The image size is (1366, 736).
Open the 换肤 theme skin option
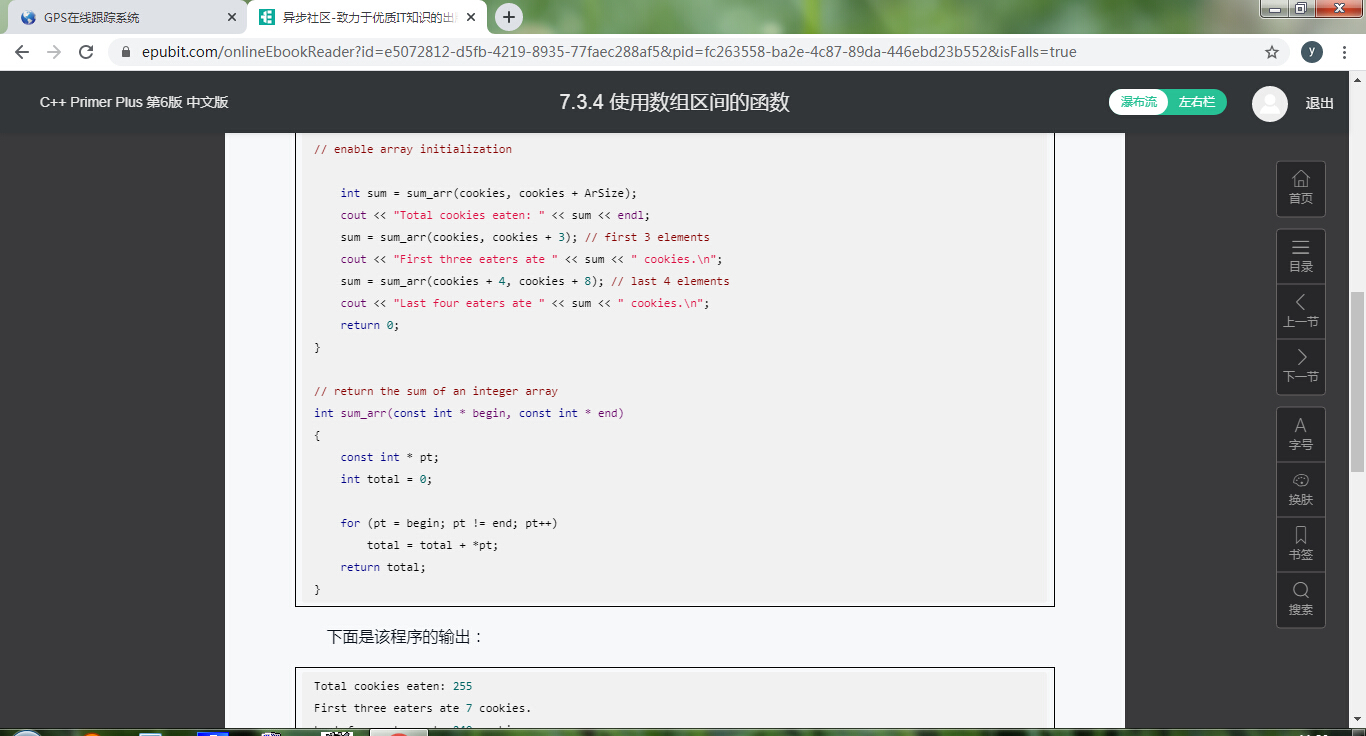[1300, 489]
